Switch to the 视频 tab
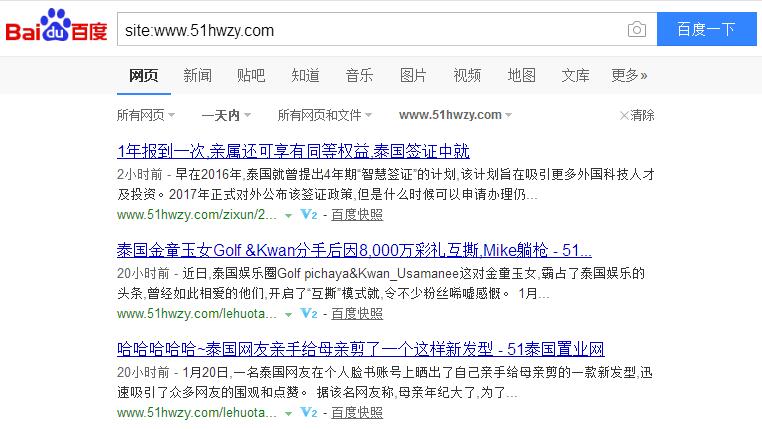Screen dimensions: 762x429 click(x=467, y=75)
